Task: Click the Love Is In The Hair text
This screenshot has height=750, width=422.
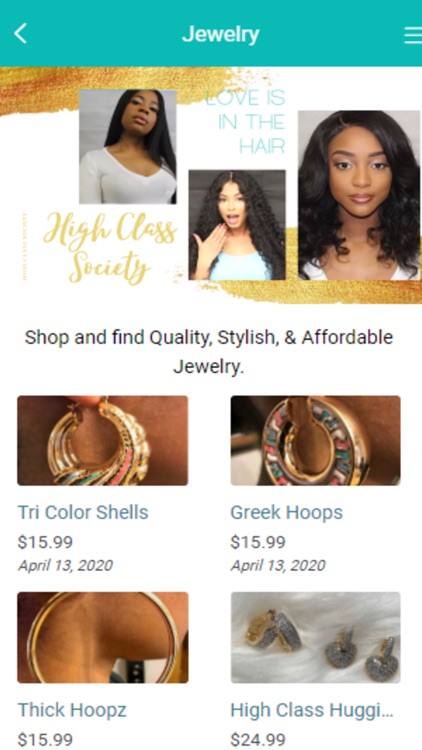Action: 245,121
